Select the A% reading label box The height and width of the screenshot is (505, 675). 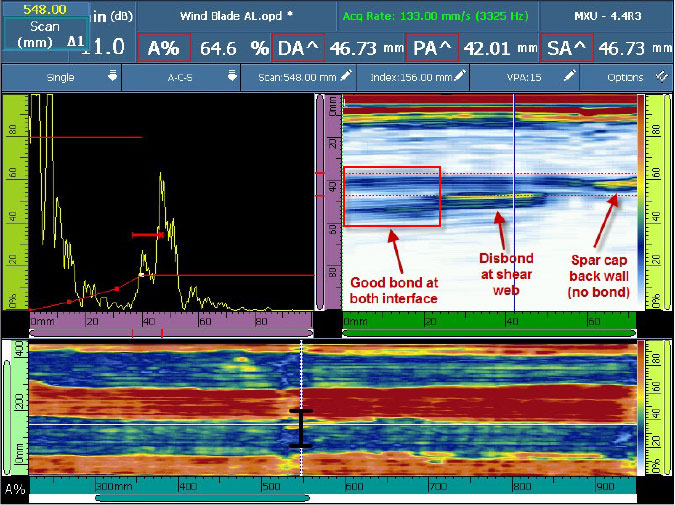pyautogui.click(x=164, y=47)
